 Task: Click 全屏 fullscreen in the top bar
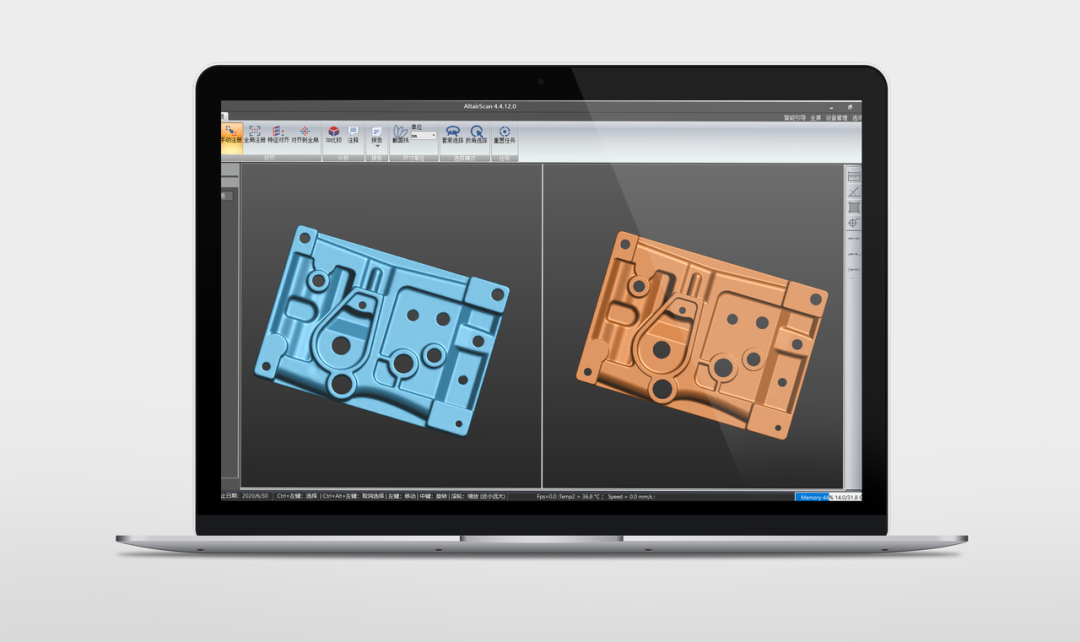(815, 117)
